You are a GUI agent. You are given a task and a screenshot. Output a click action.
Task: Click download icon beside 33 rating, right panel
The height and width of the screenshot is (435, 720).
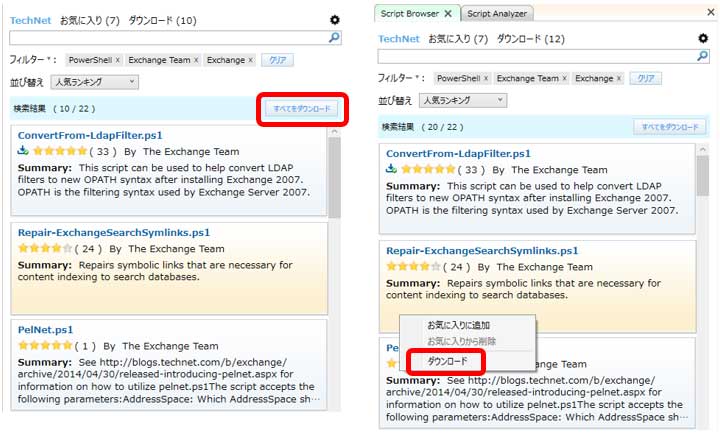[391, 169]
